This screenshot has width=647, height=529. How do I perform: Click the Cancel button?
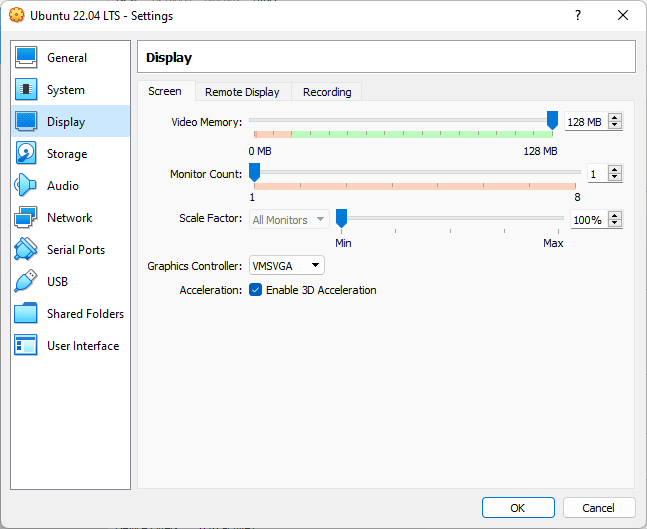click(x=598, y=508)
